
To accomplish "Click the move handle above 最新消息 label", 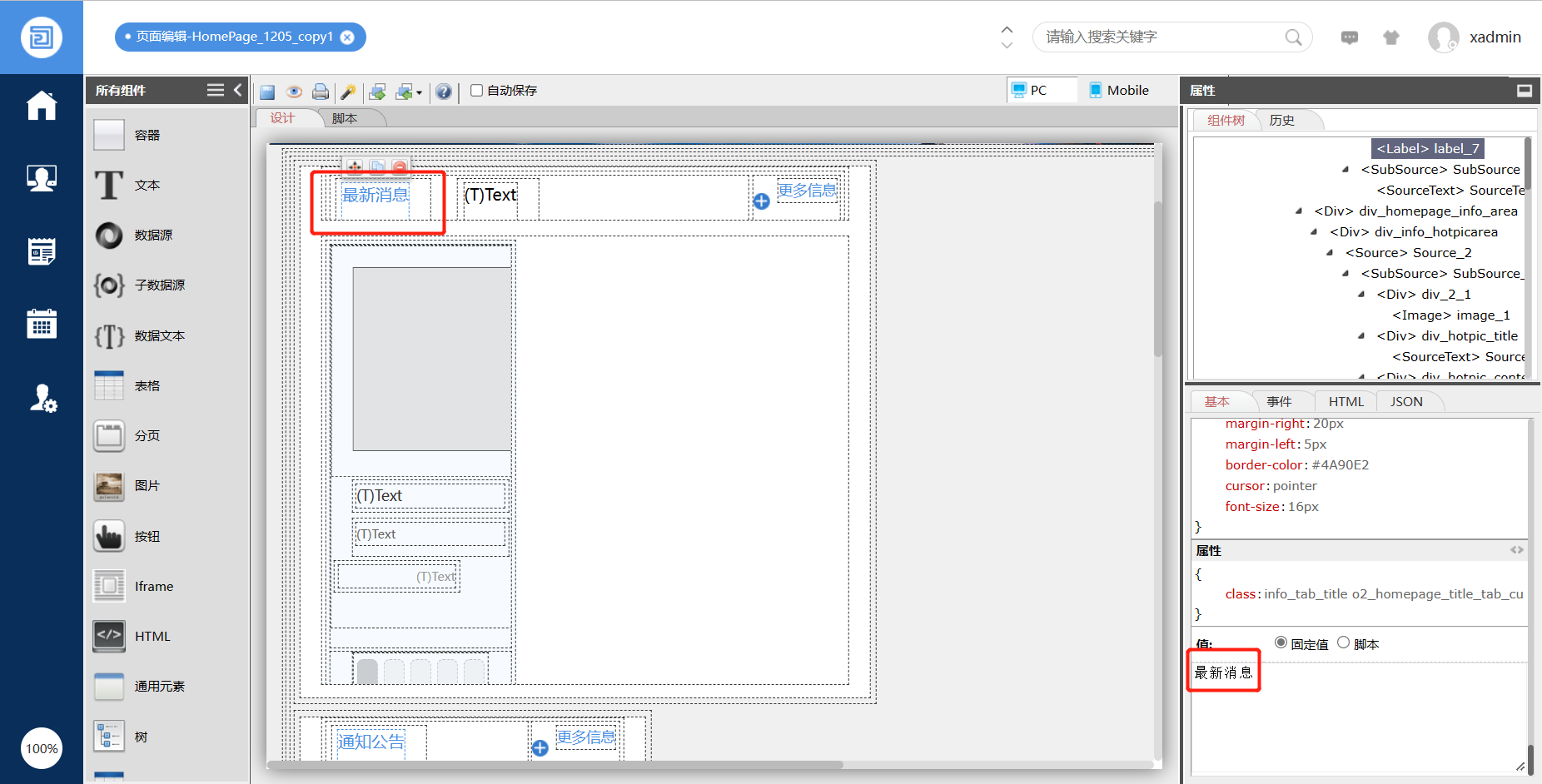I will (355, 166).
